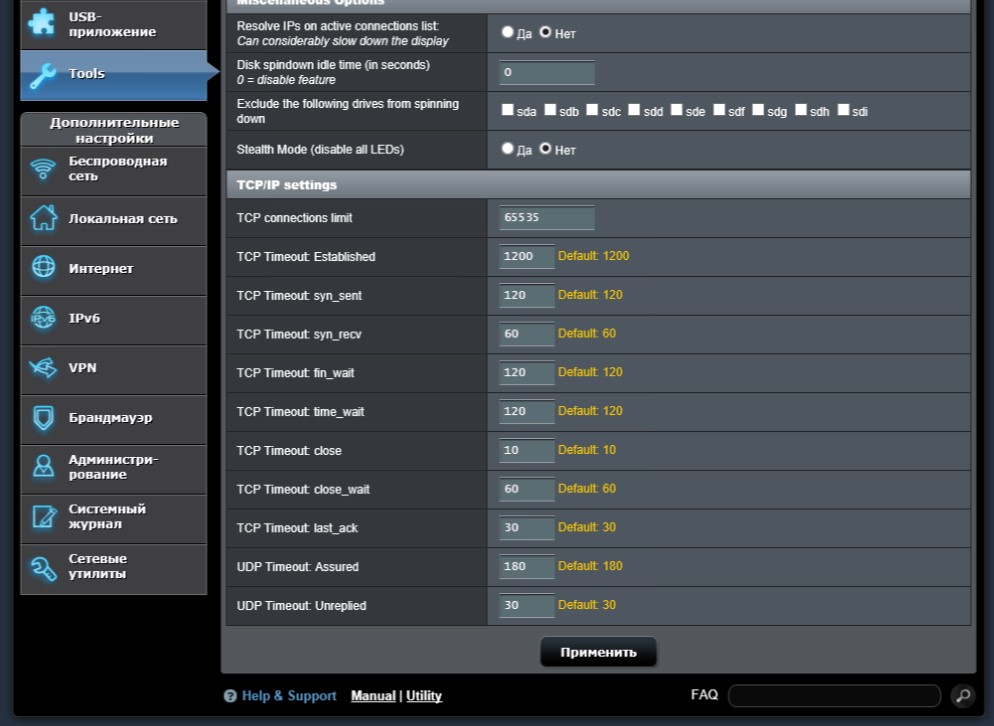Tick the sdi drive checkbox

point(844,111)
